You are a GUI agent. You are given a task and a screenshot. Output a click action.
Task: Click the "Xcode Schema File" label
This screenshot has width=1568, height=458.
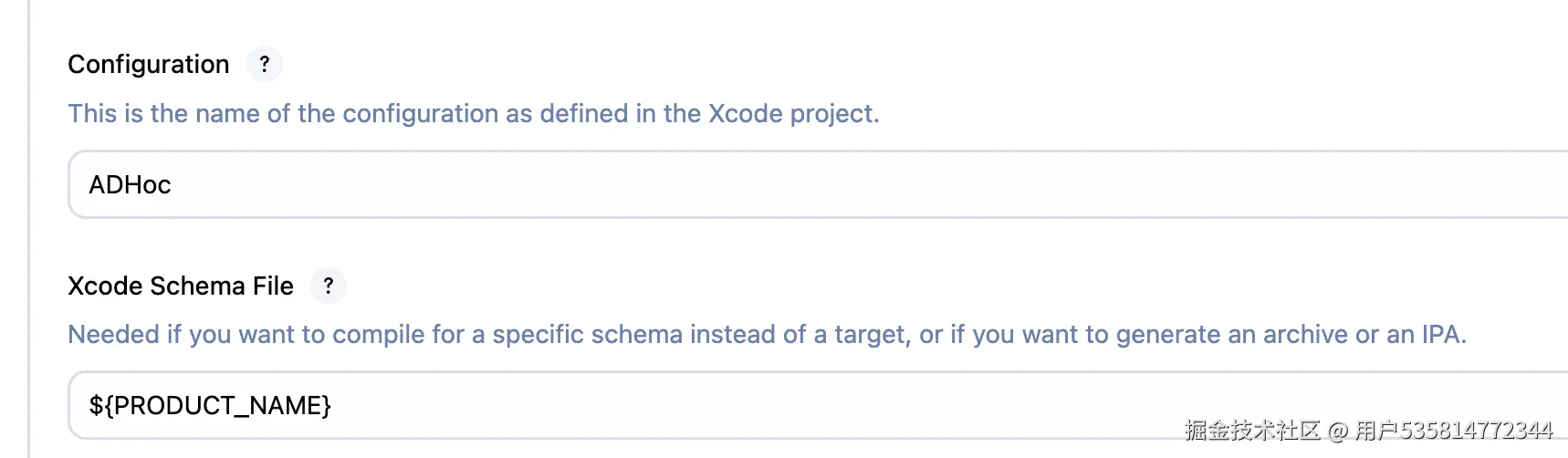pyautogui.click(x=181, y=286)
